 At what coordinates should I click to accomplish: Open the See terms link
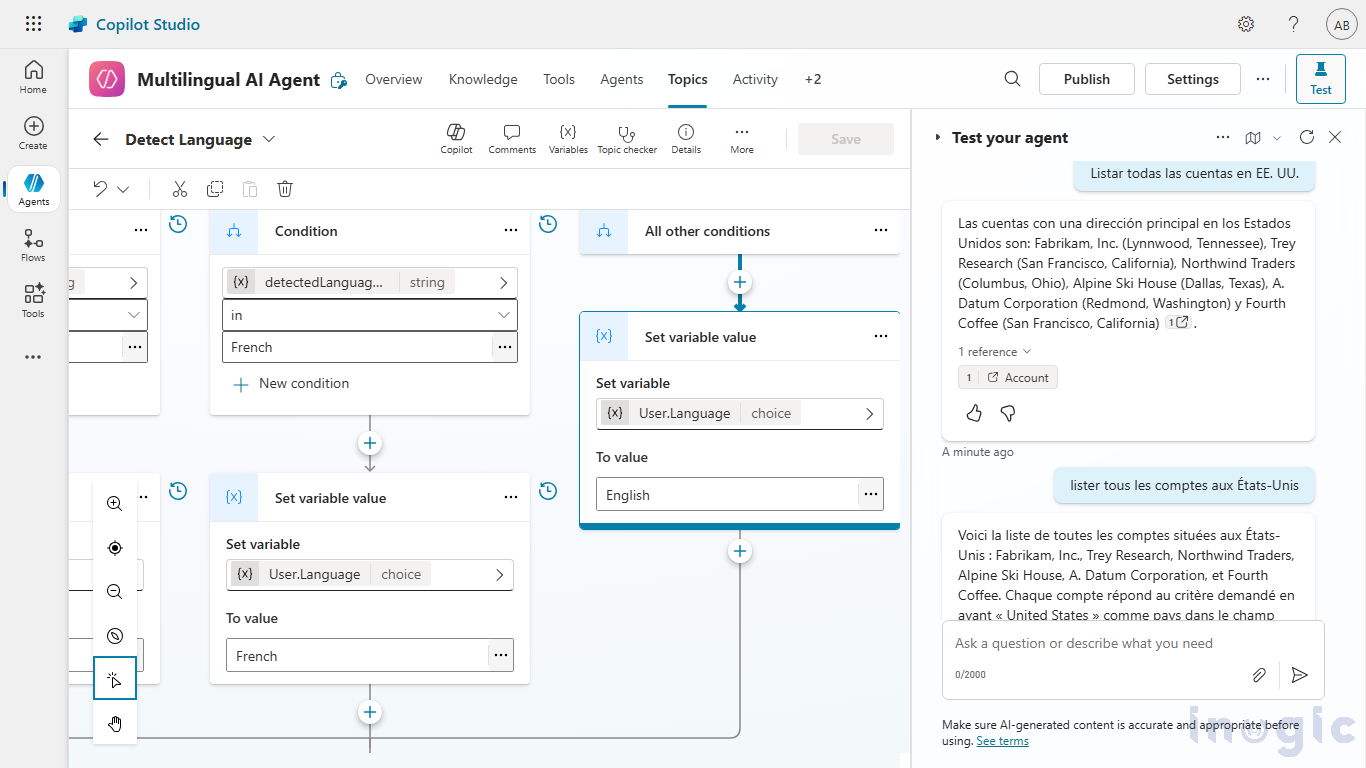(1002, 741)
